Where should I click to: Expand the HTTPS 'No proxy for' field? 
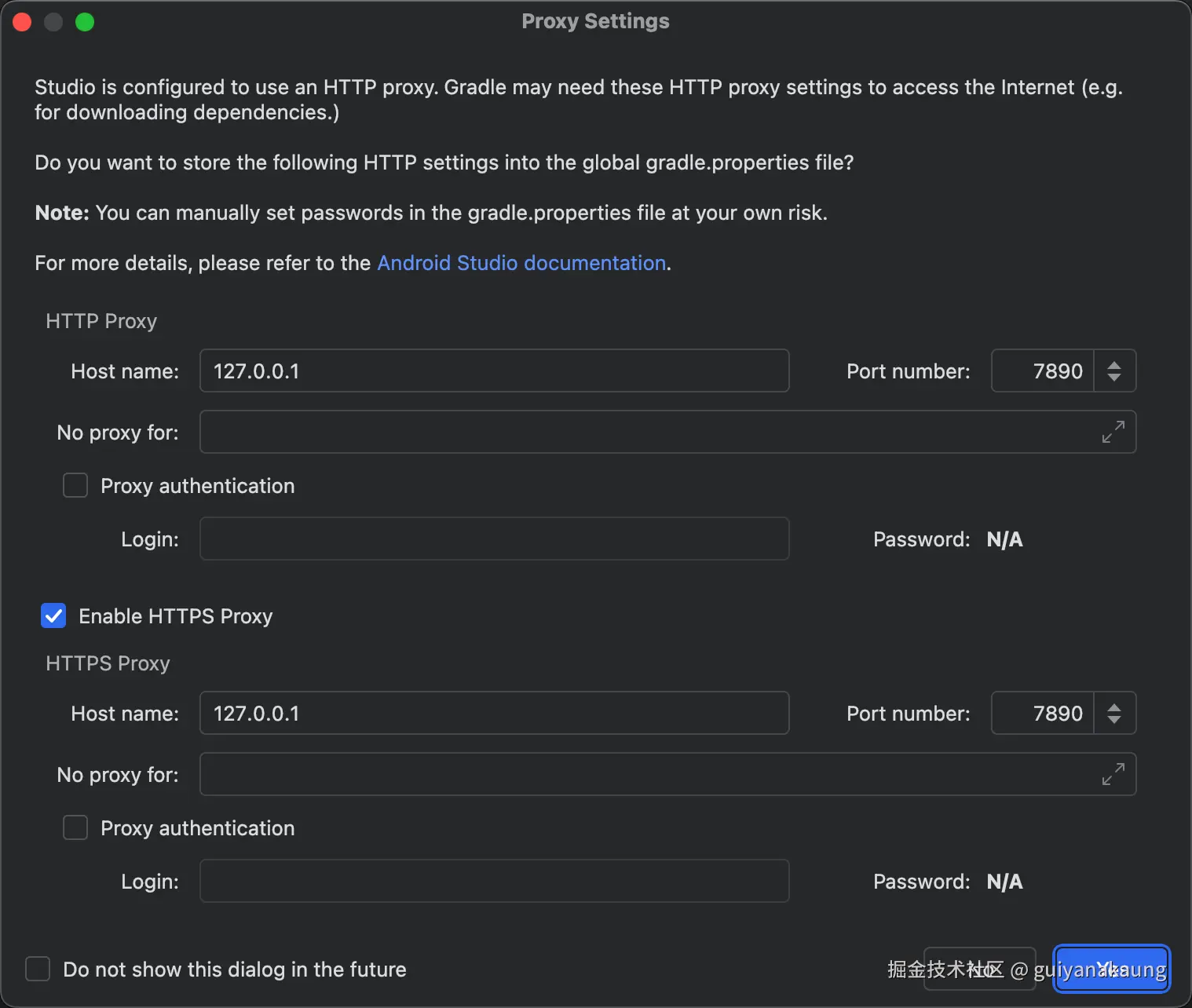[1113, 774]
